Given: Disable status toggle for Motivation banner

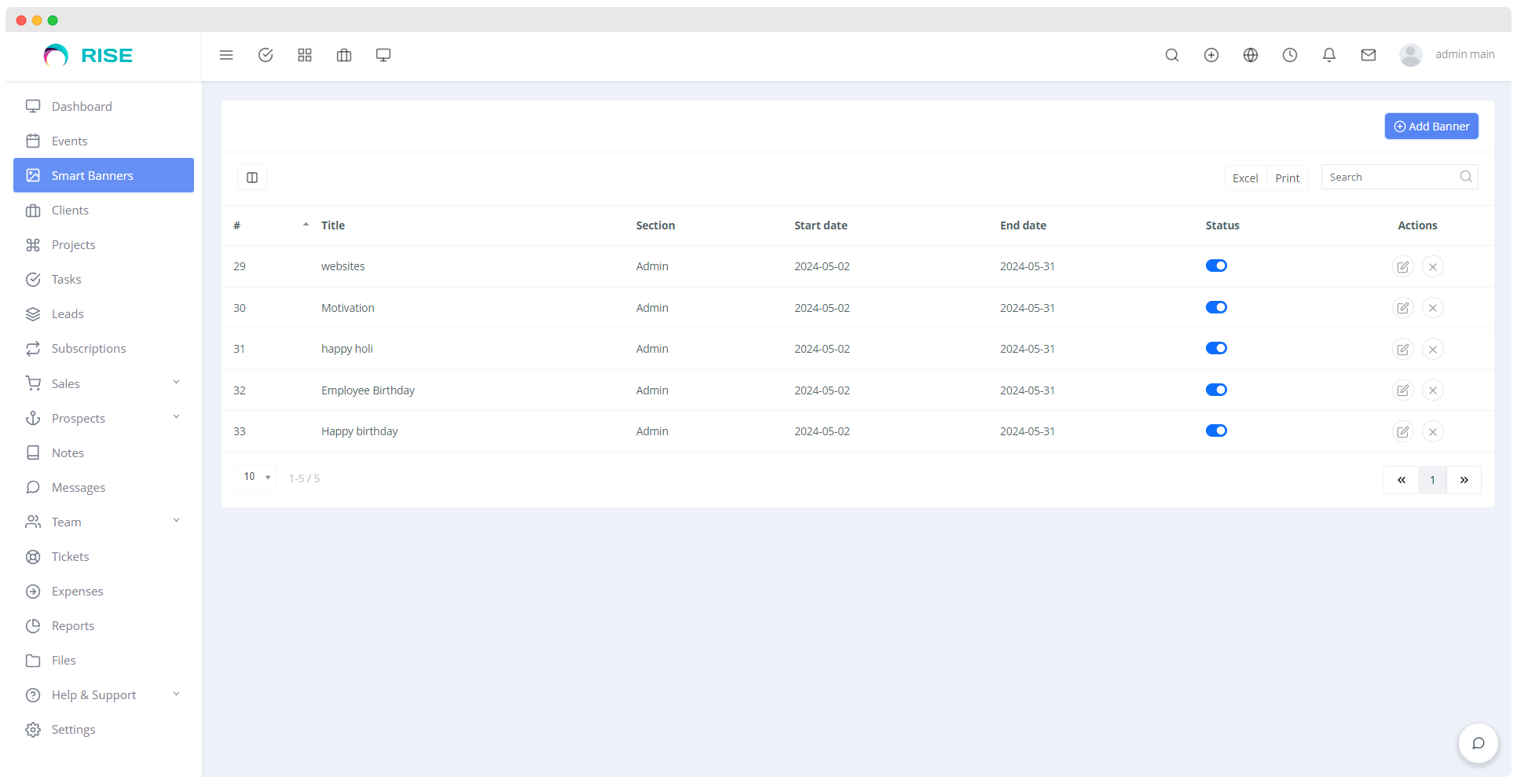Looking at the screenshot, I should coord(1215,307).
